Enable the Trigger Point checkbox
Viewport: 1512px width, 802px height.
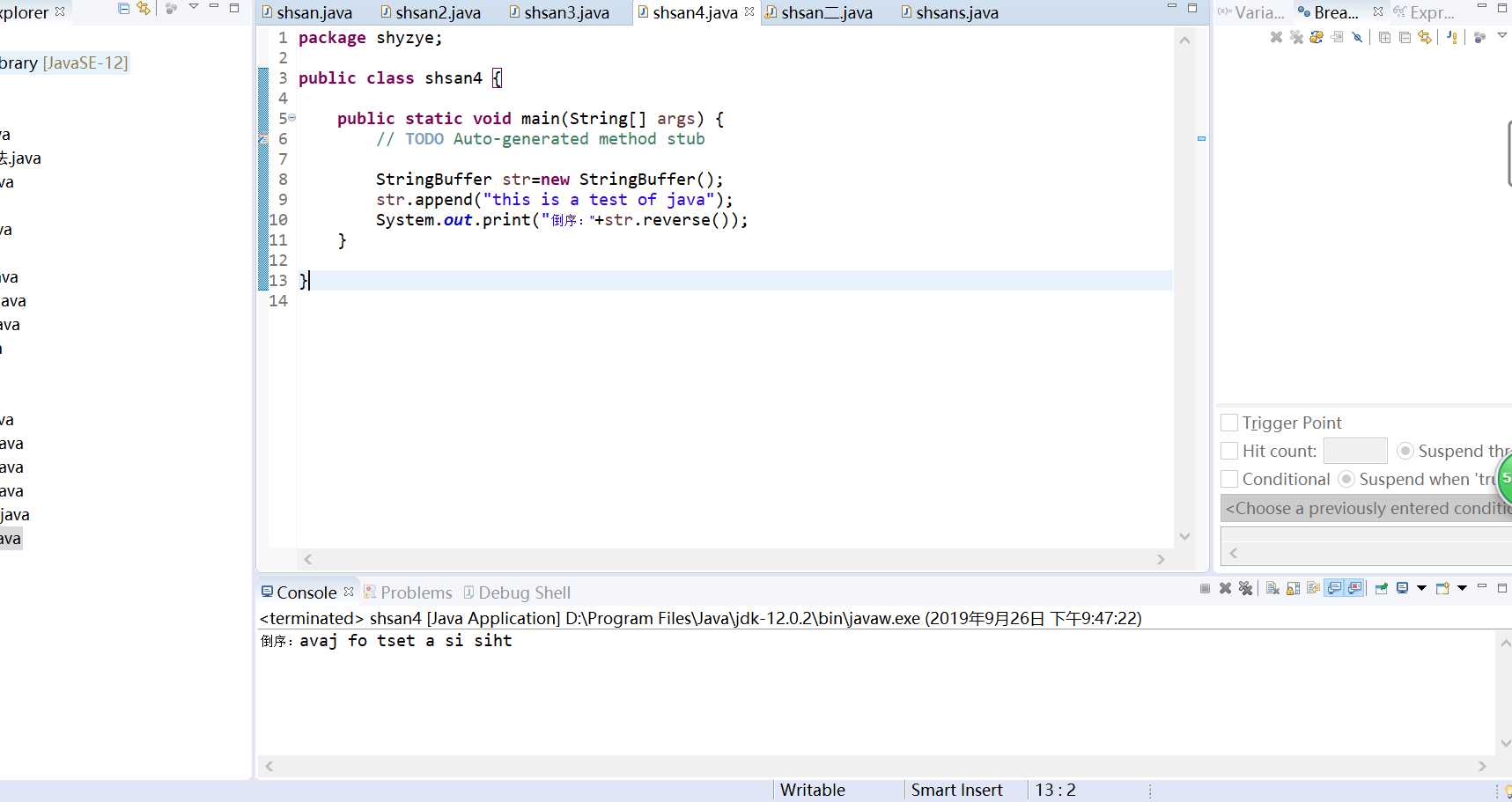pyautogui.click(x=1229, y=423)
